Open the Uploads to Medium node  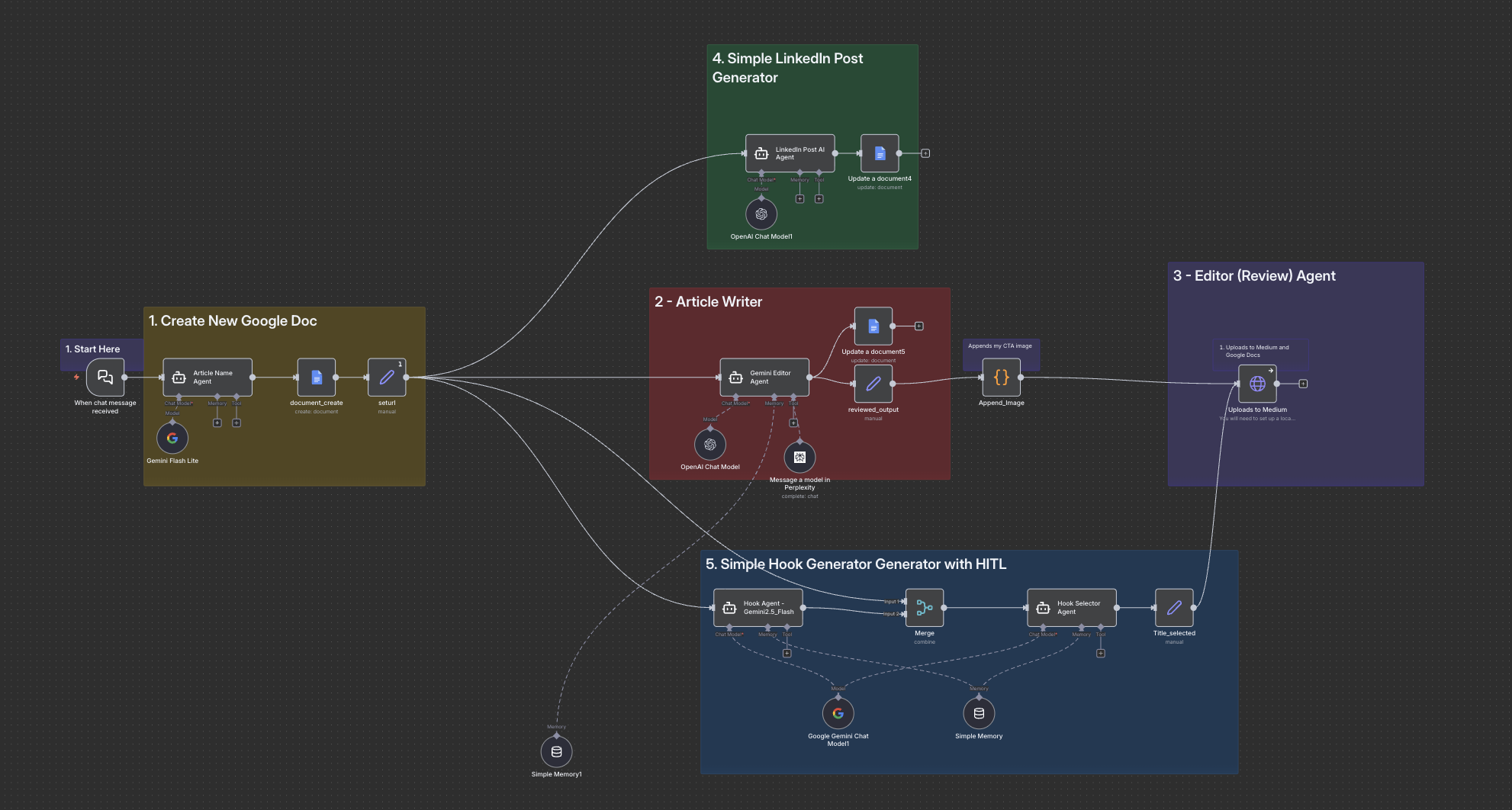tap(1256, 384)
